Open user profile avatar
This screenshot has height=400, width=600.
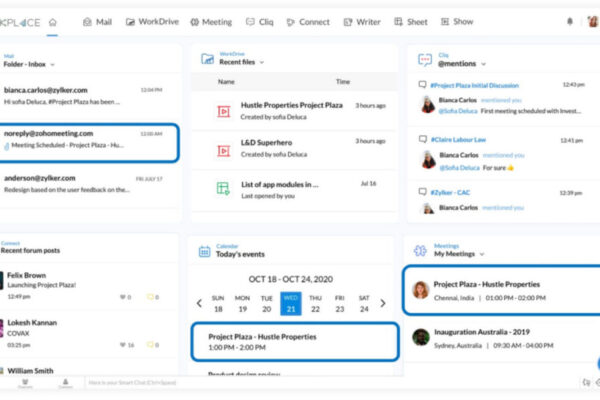tap(593, 21)
